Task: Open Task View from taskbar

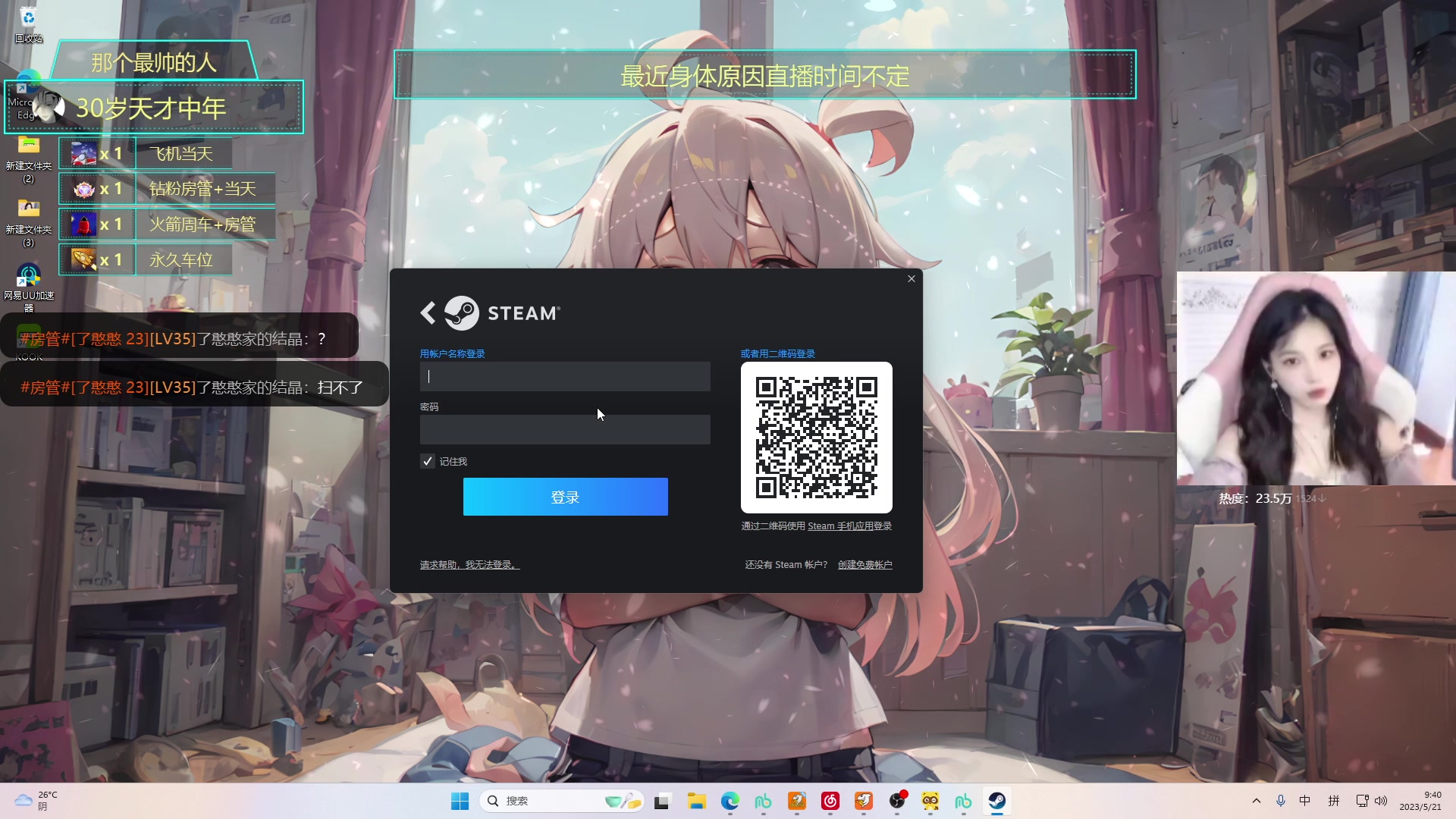Action: coord(663,801)
